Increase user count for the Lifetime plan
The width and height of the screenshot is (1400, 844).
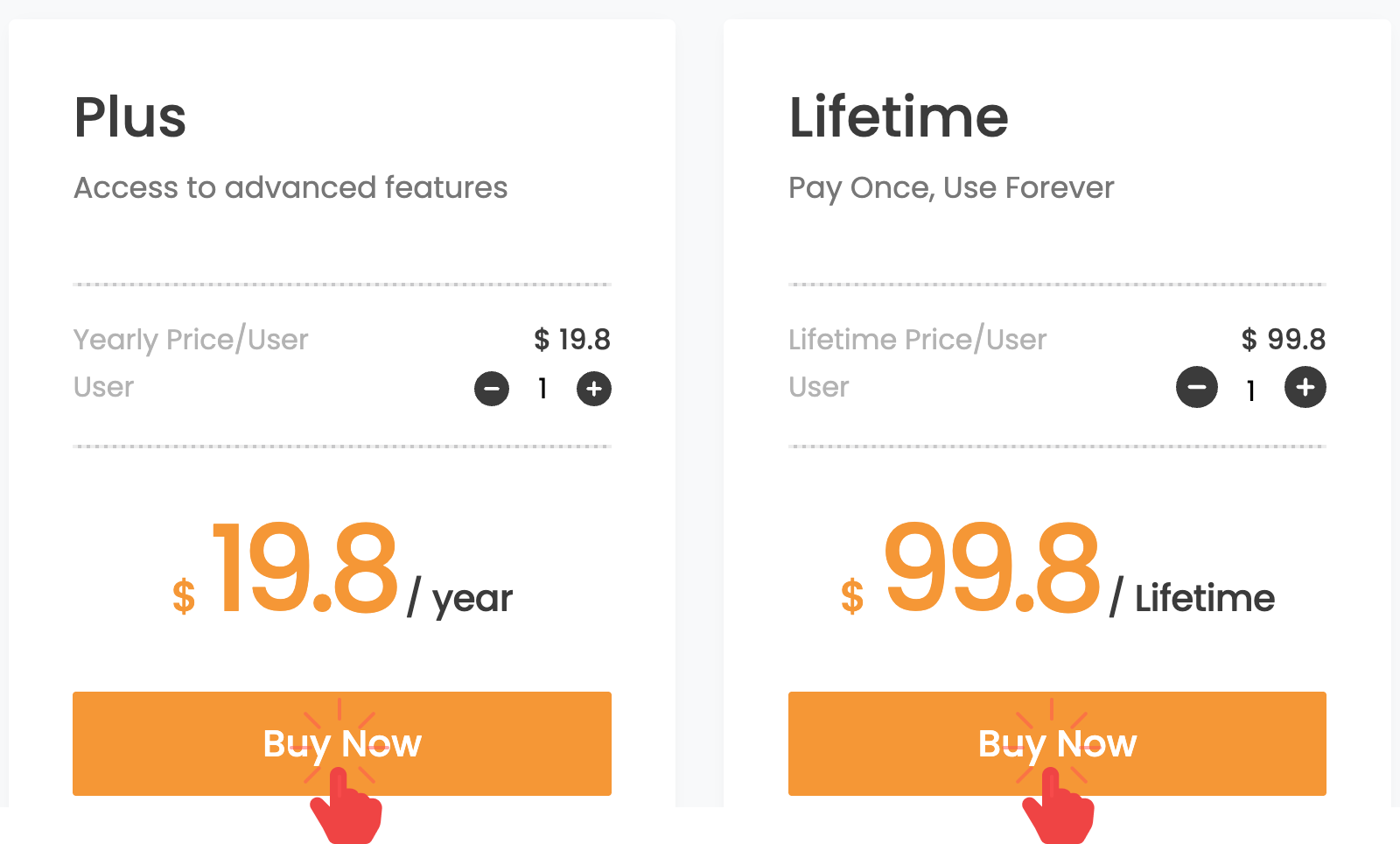tap(1305, 388)
